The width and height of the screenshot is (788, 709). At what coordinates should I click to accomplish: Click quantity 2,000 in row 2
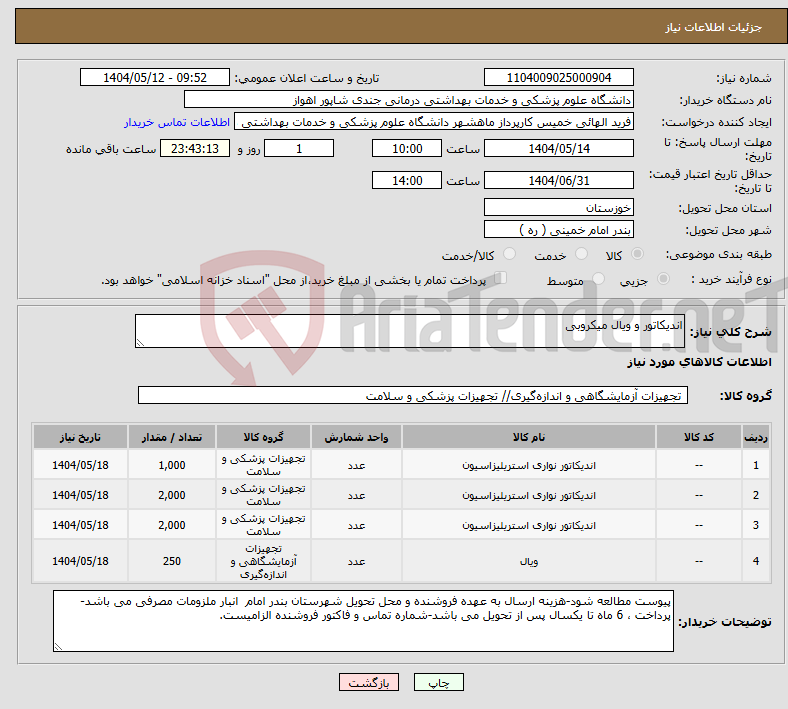pyautogui.click(x=172, y=495)
